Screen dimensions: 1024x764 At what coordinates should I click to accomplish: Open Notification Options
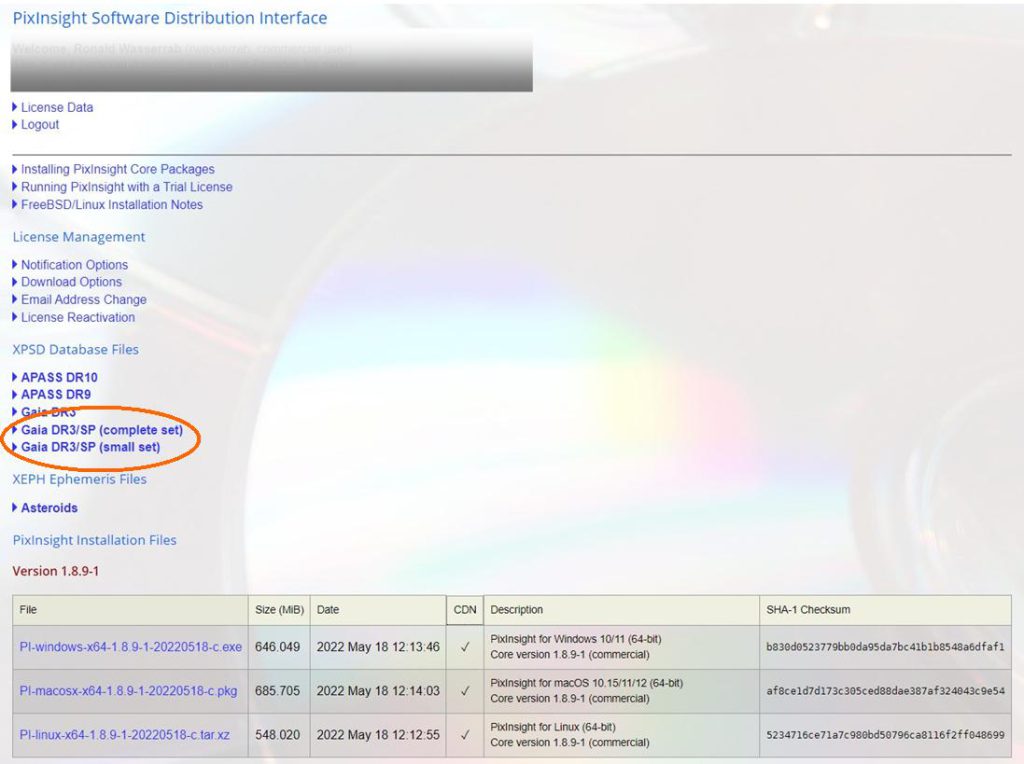pos(73,264)
